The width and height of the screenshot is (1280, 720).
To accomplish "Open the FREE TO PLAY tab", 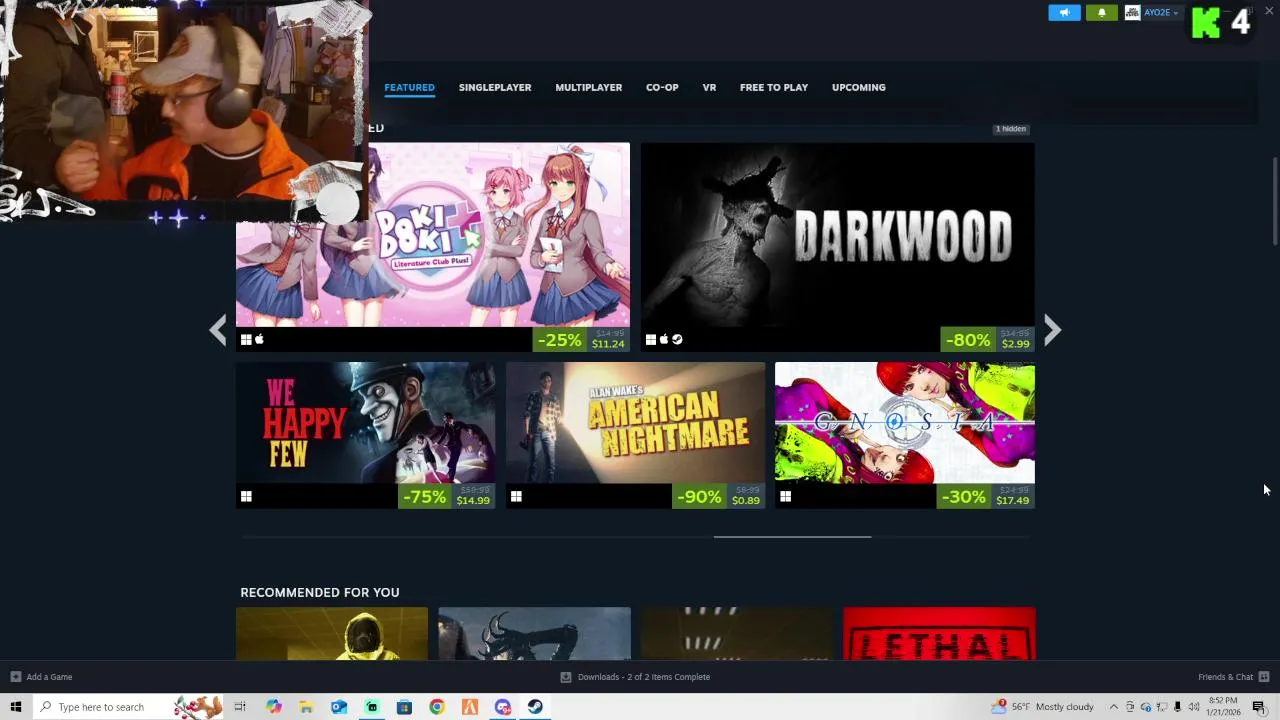I will pyautogui.click(x=774, y=87).
